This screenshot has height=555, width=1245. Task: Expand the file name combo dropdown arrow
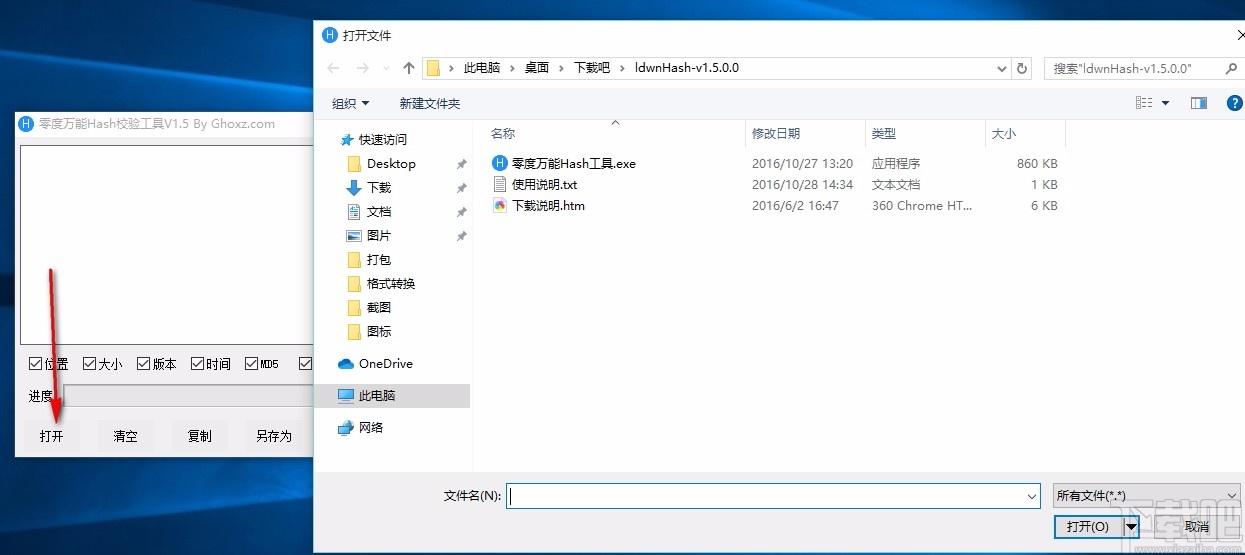[1032, 495]
